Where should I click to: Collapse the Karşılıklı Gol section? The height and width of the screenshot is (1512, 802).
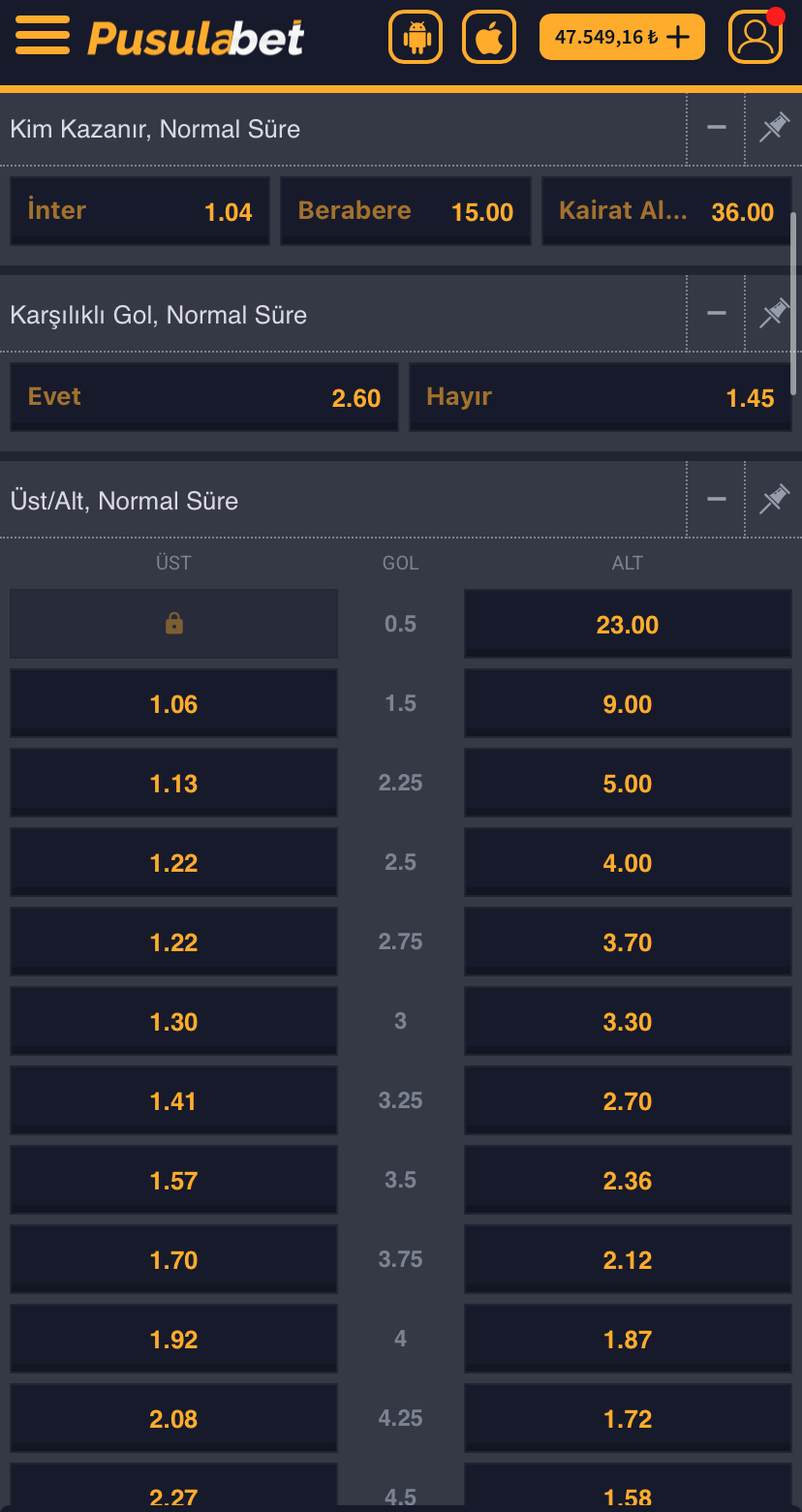[717, 314]
